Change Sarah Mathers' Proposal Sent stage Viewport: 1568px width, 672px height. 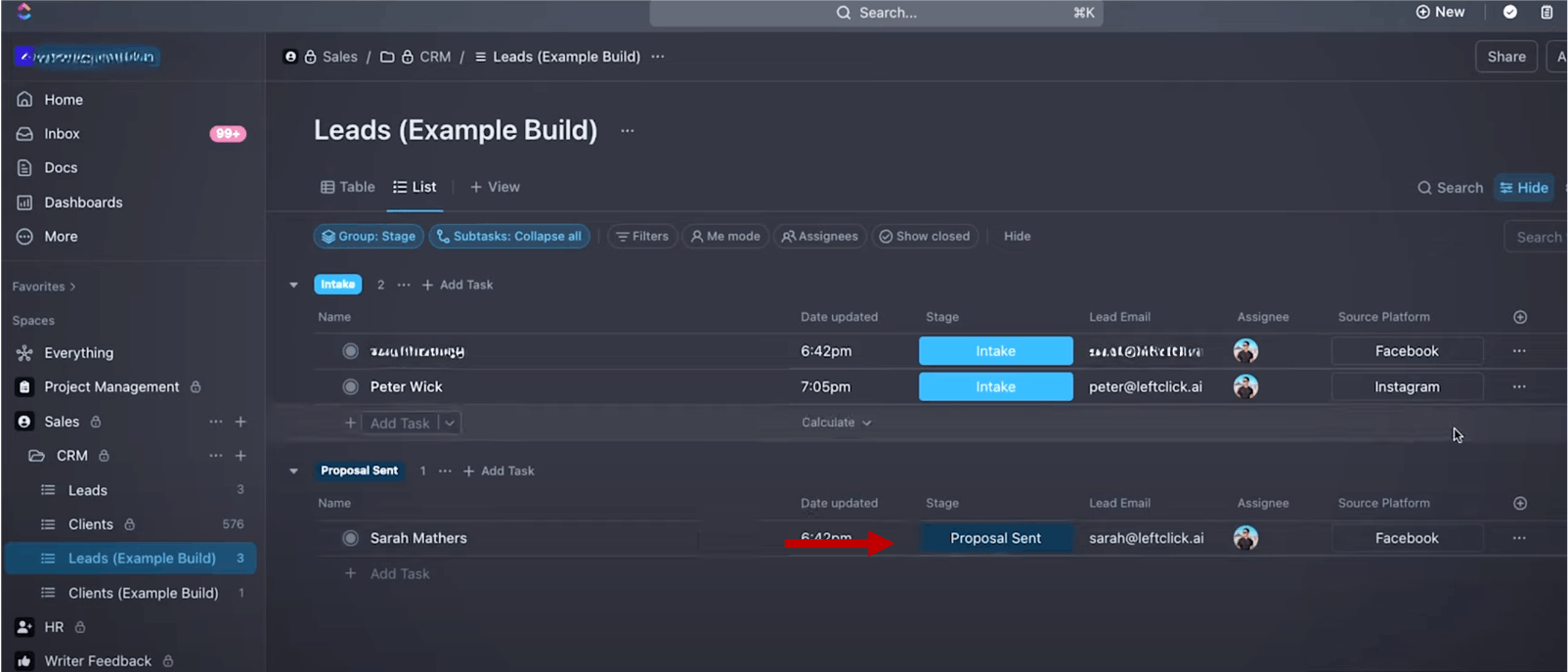pos(995,538)
